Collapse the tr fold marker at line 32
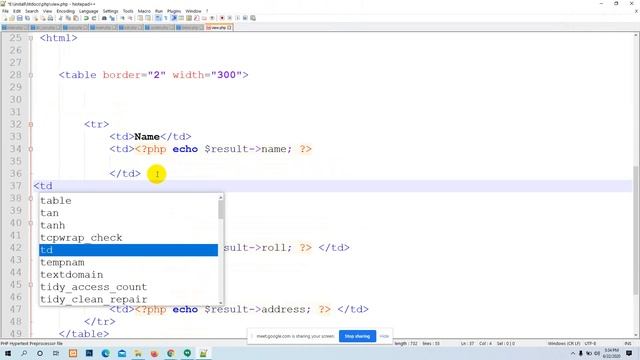Screen dimensions: 640x360 (x=31, y=124)
